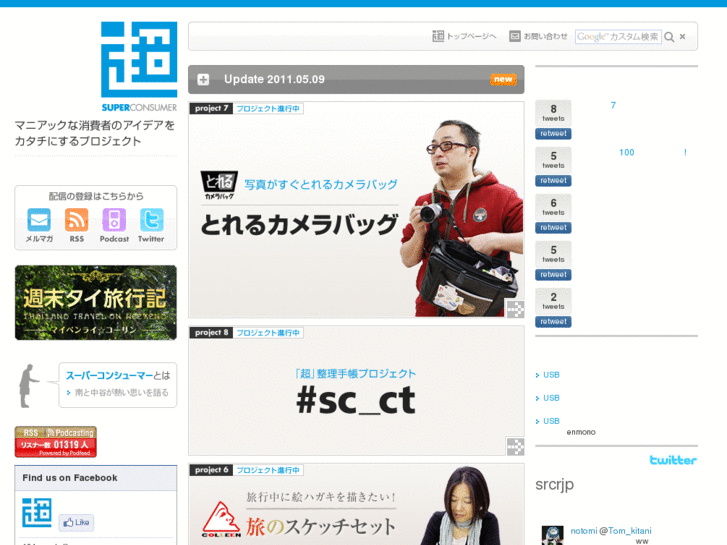Click the 6 tweets counter
The image size is (727, 545).
tap(553, 207)
